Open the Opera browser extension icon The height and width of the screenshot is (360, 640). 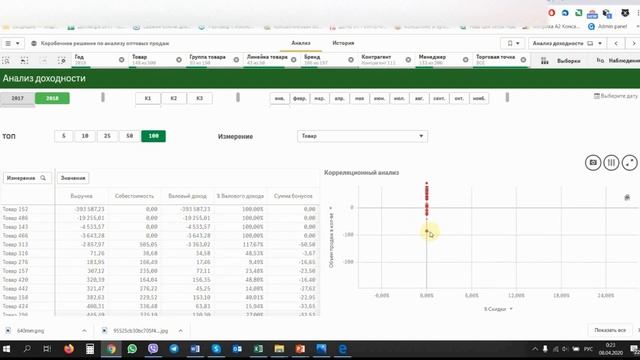551,13
